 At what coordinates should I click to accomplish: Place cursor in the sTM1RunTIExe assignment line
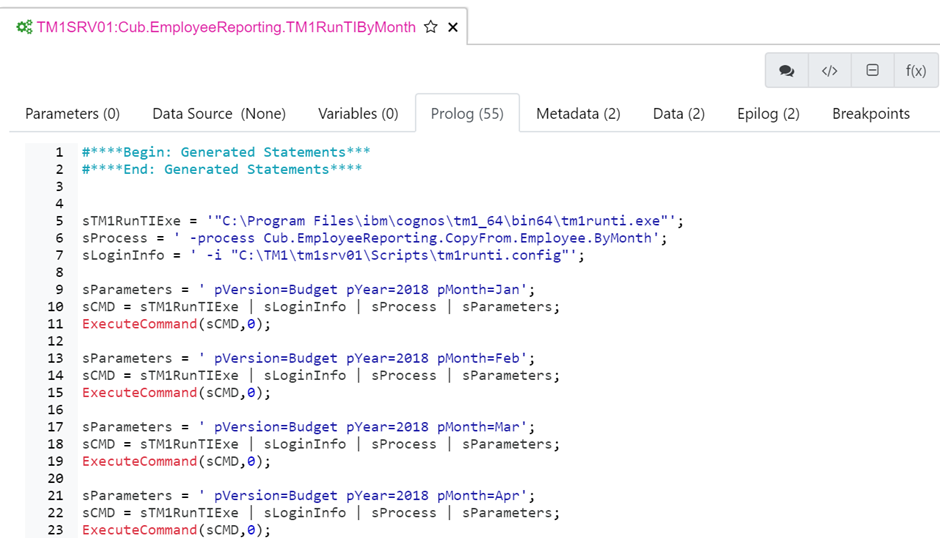[382, 221]
